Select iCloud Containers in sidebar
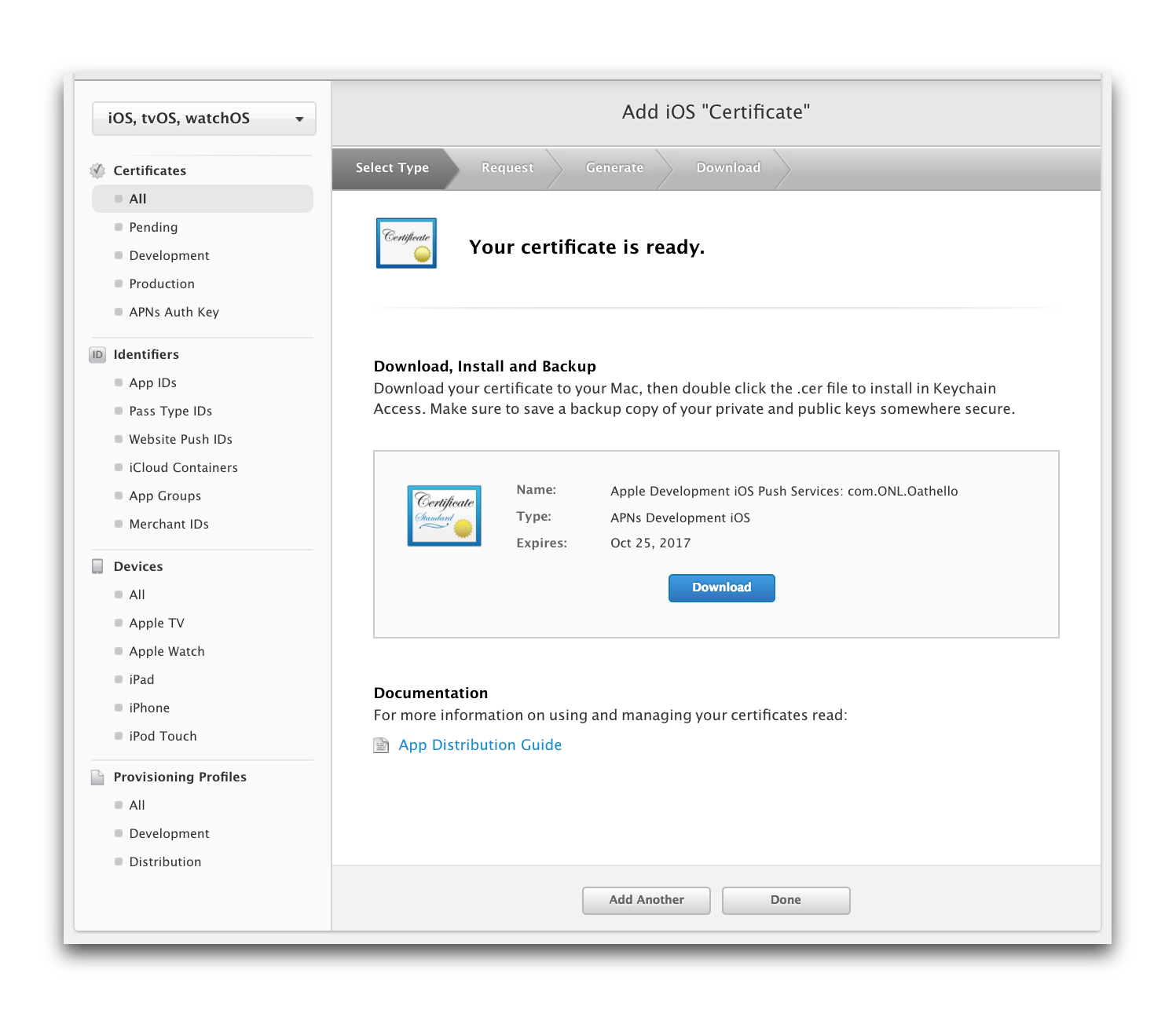 [x=183, y=467]
